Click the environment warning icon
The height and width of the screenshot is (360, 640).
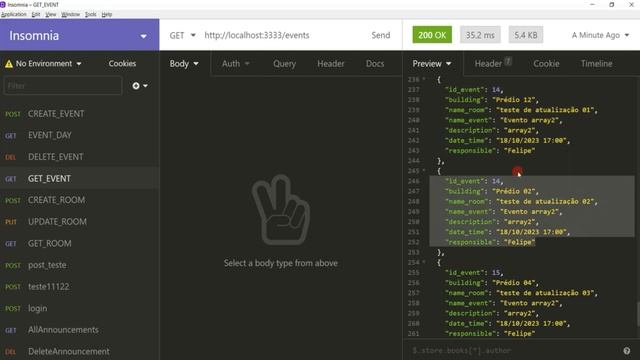tap(9, 64)
